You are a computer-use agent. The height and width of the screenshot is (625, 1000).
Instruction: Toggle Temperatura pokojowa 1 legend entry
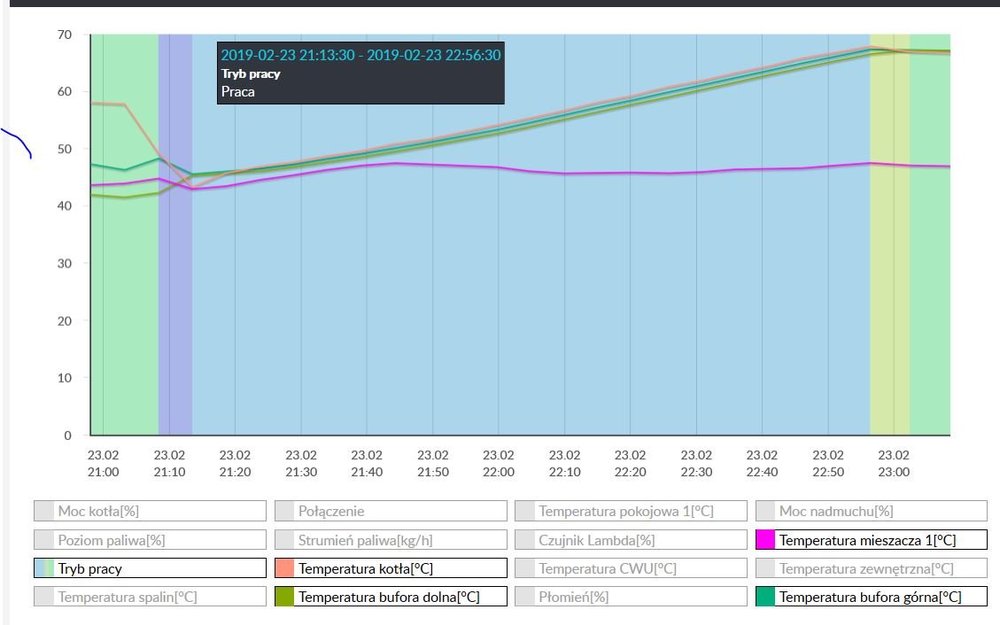630,511
